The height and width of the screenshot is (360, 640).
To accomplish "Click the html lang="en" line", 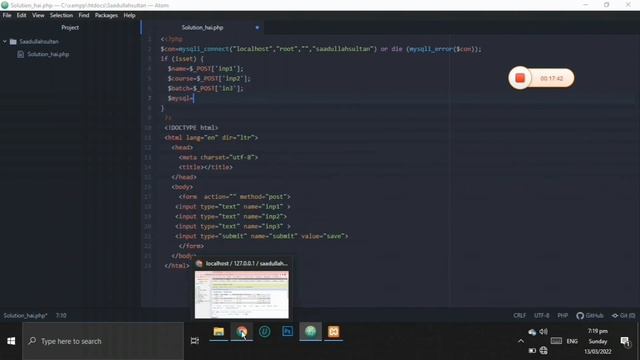I will (x=211, y=138).
